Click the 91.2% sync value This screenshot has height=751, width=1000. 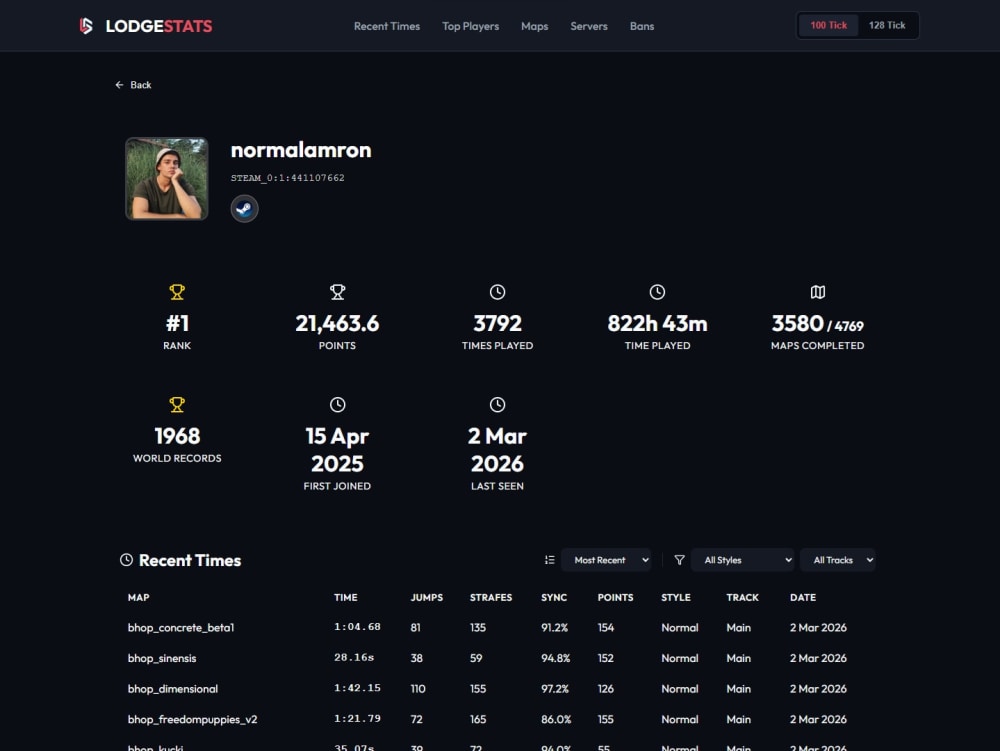(554, 627)
